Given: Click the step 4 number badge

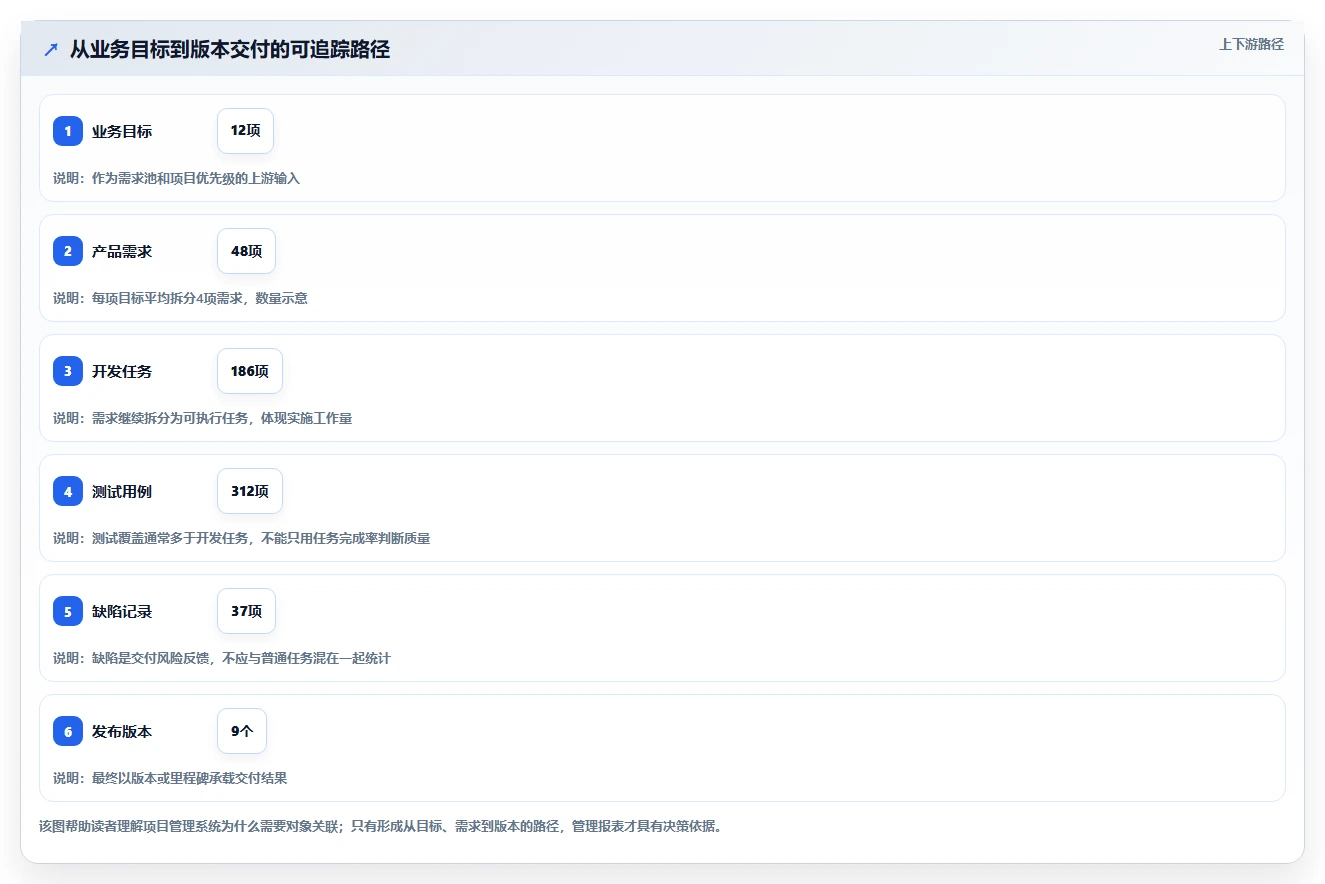Looking at the screenshot, I should pyautogui.click(x=68, y=491).
